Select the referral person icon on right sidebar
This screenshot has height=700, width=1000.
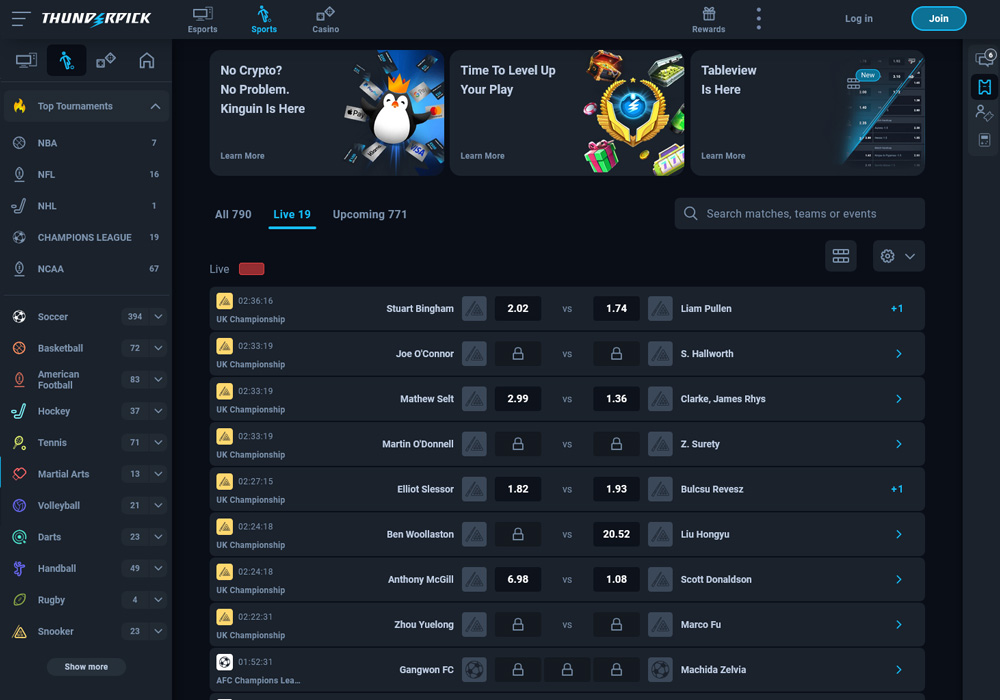pos(986,113)
